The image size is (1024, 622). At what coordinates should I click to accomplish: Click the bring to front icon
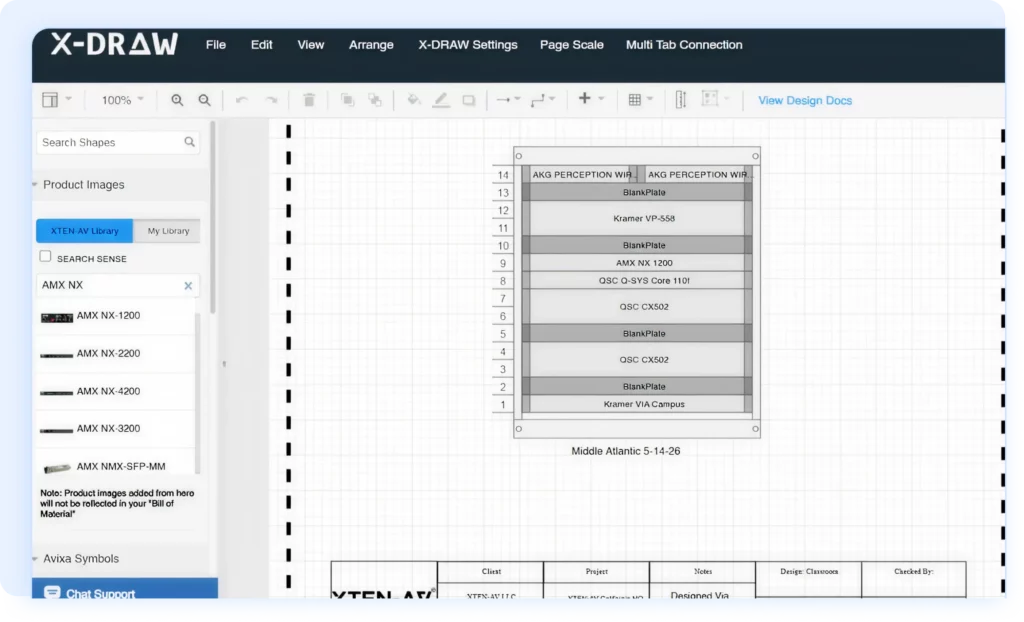347,100
